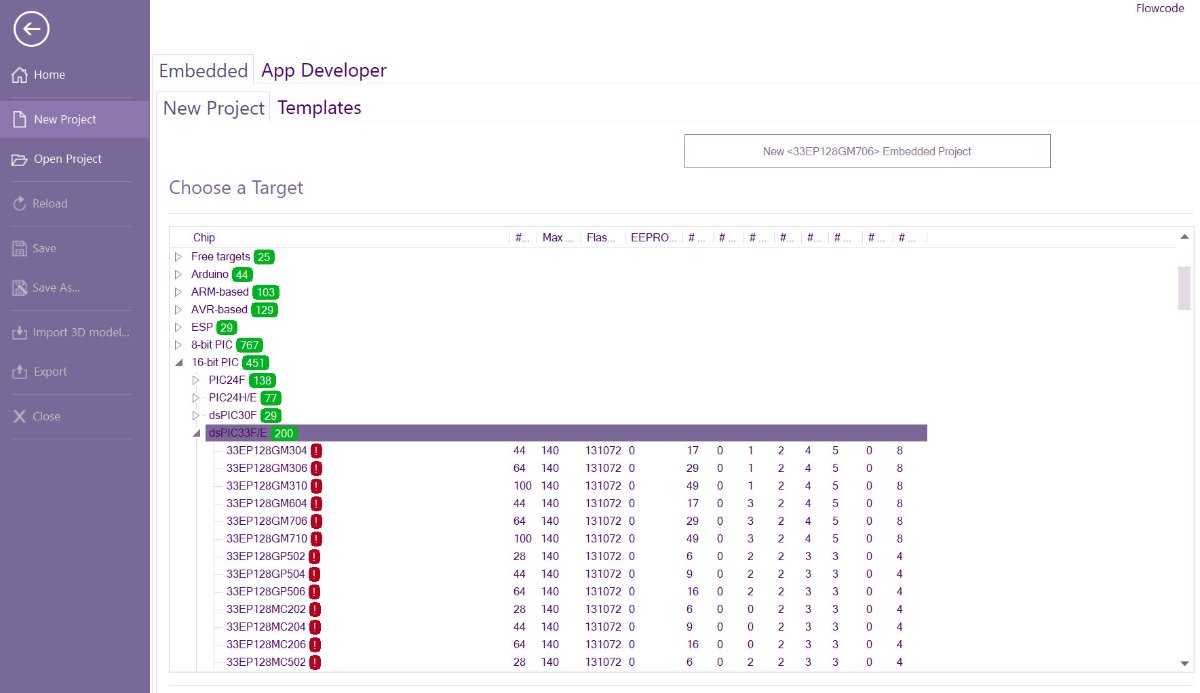Click the green 200 badge on dsPIC33F/E

click(284, 433)
